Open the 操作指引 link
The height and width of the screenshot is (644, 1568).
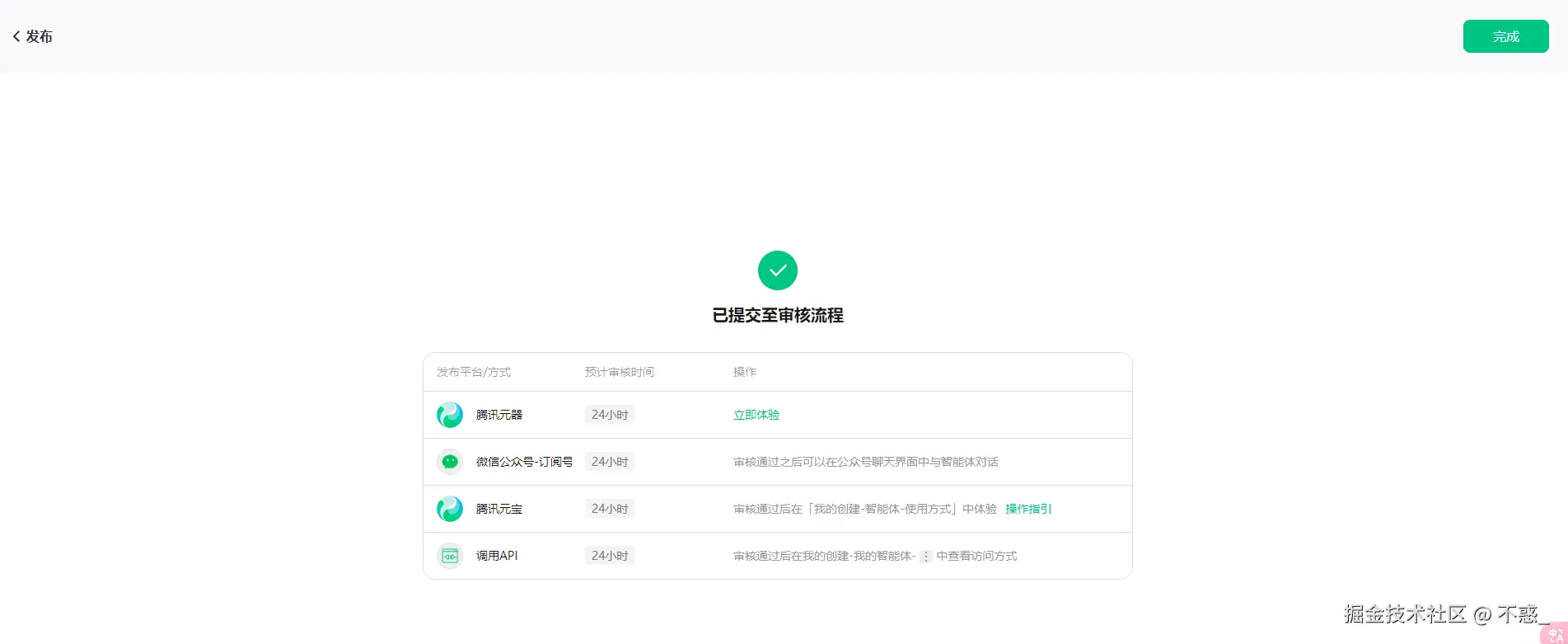(1028, 509)
